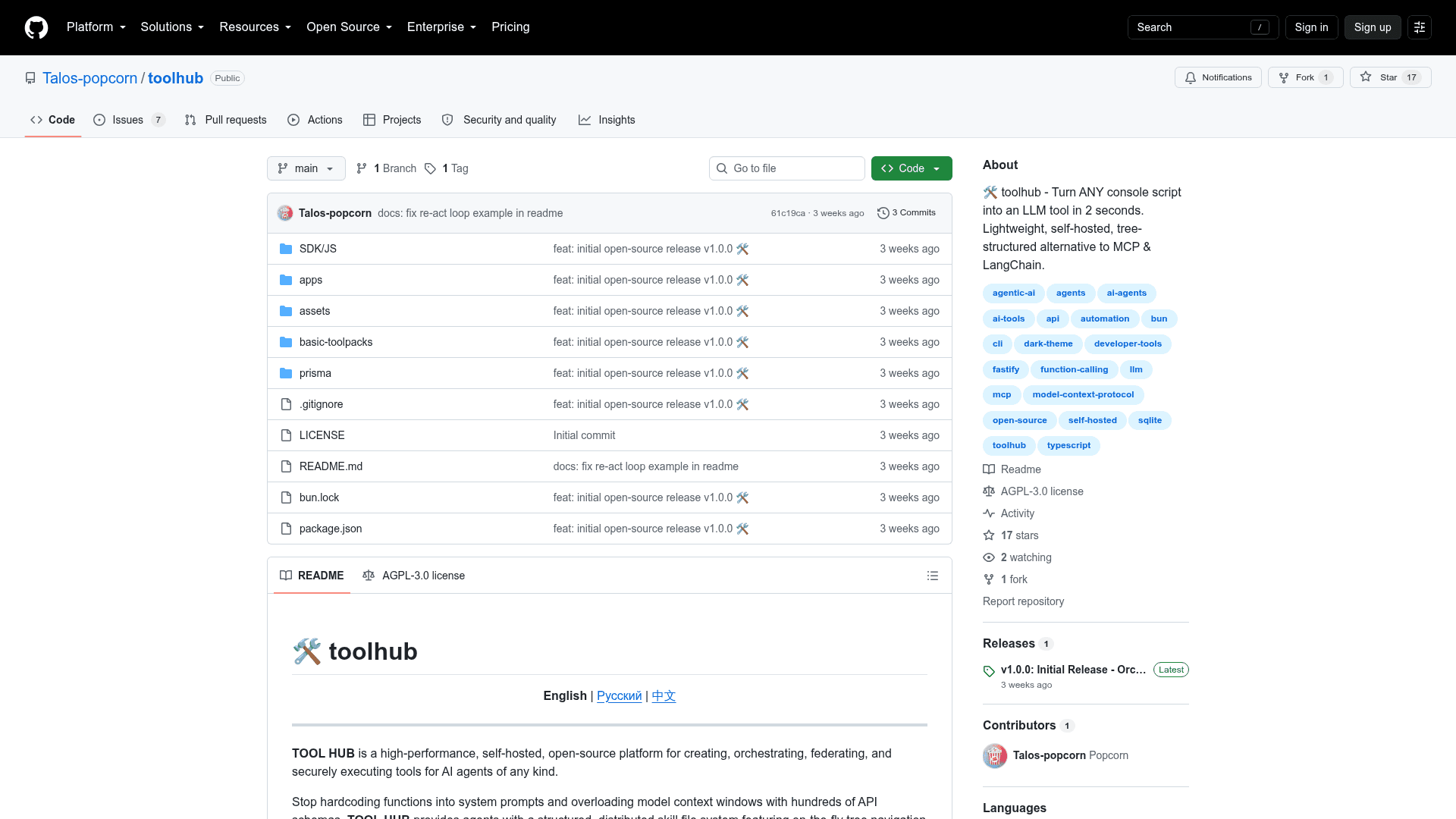View the 17 stars stargazers
The width and height of the screenshot is (1456, 819).
click(x=1019, y=535)
